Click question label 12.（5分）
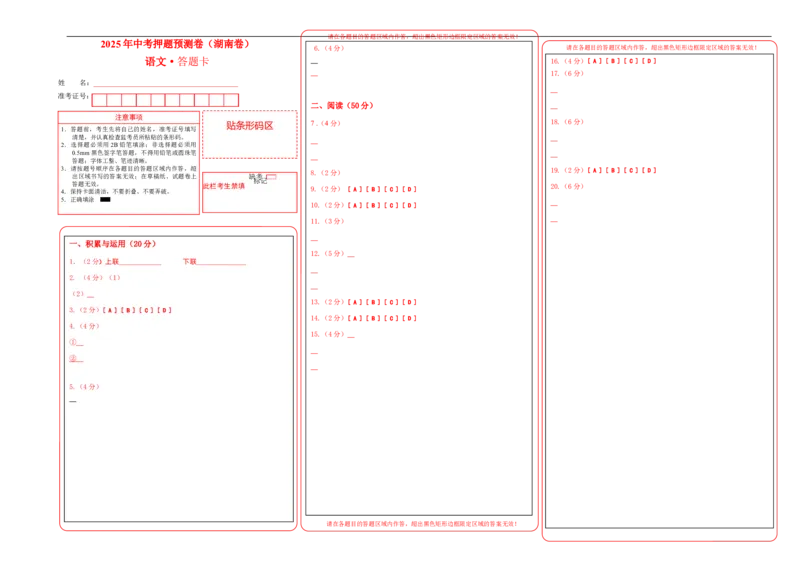800x566 pixels. point(328,254)
